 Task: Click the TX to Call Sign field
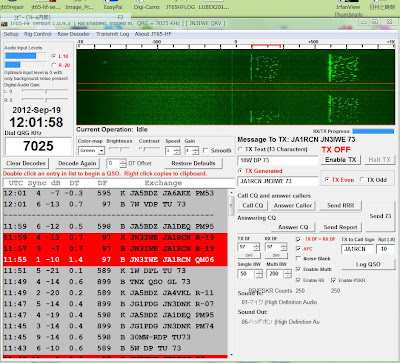point(357,249)
